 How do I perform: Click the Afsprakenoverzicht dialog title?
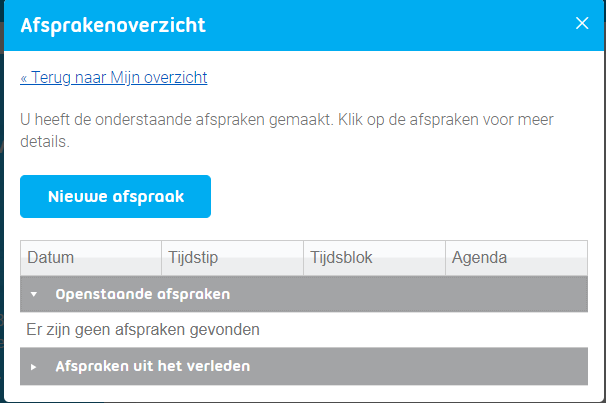click(x=113, y=25)
